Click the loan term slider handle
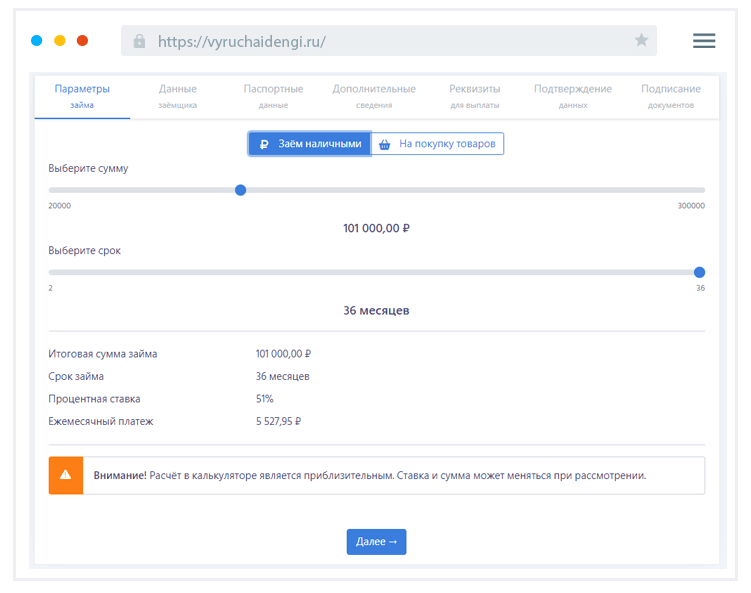 pos(699,272)
